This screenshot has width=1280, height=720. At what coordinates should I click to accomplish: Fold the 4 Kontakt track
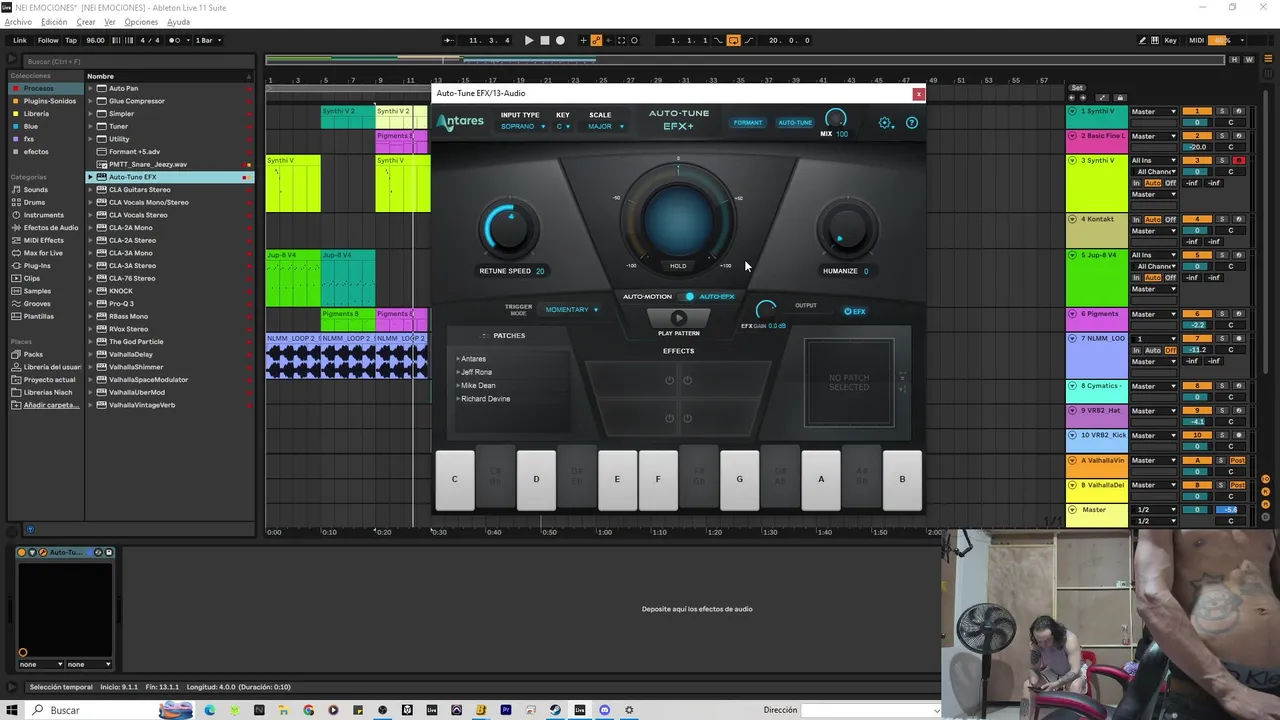click(x=1072, y=219)
